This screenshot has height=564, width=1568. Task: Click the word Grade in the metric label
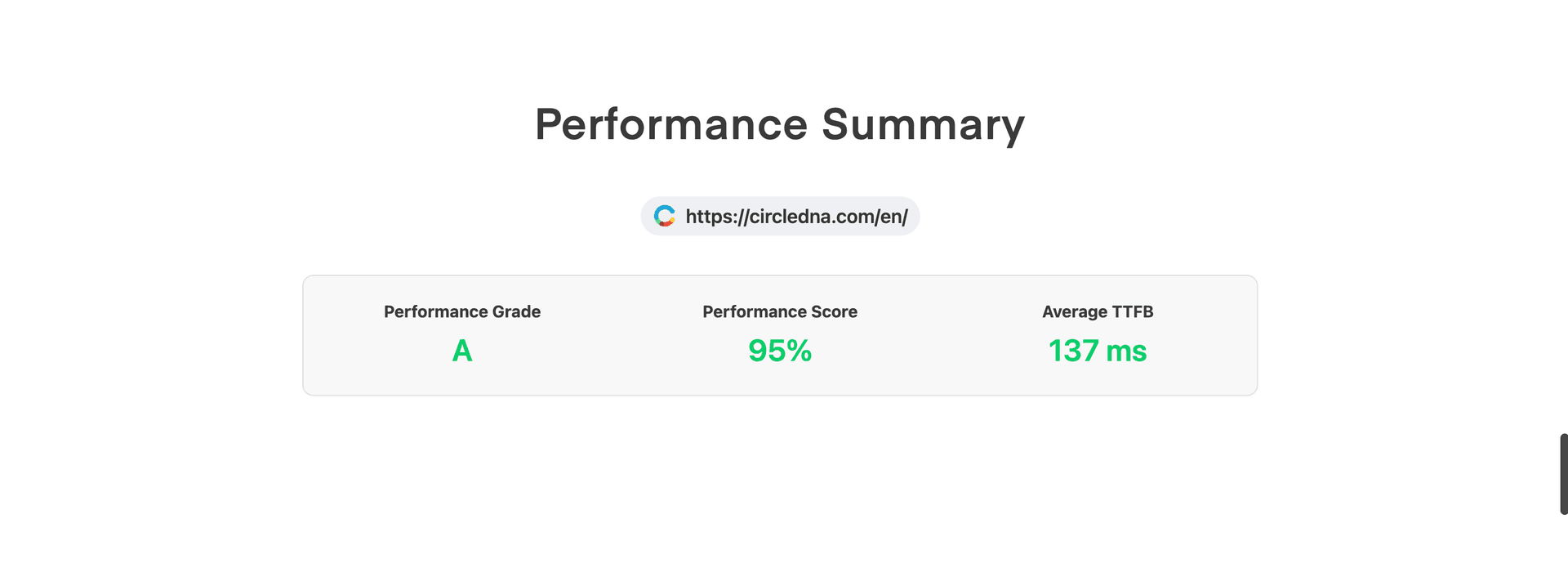coord(516,311)
